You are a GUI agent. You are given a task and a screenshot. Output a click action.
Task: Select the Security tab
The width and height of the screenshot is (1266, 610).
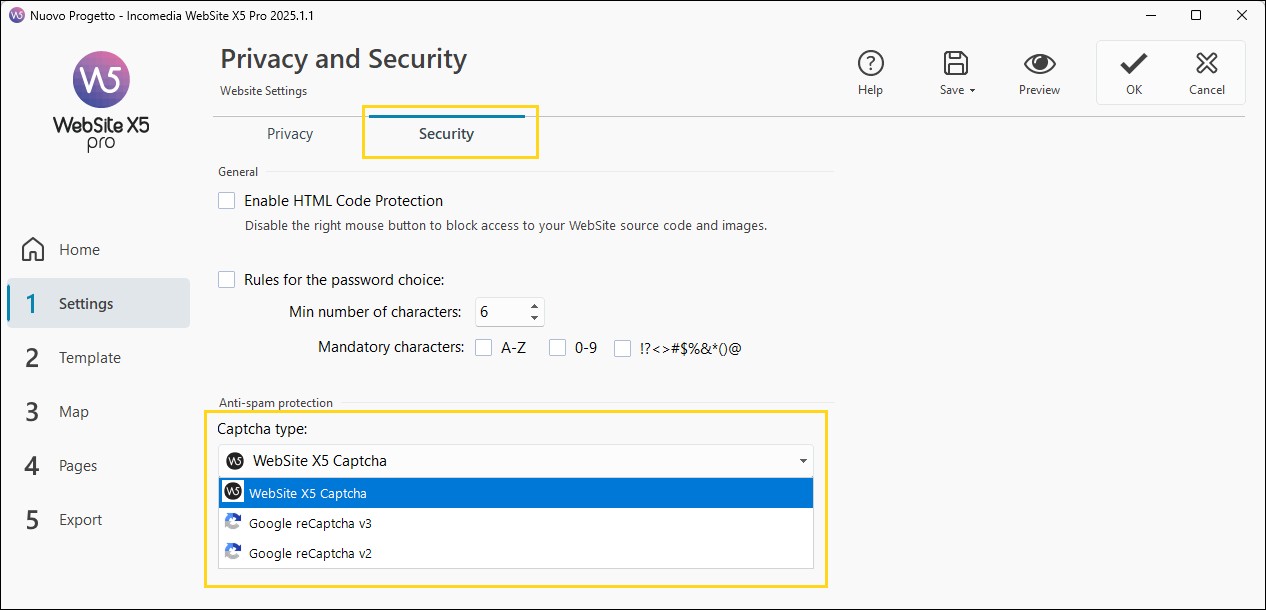point(446,134)
